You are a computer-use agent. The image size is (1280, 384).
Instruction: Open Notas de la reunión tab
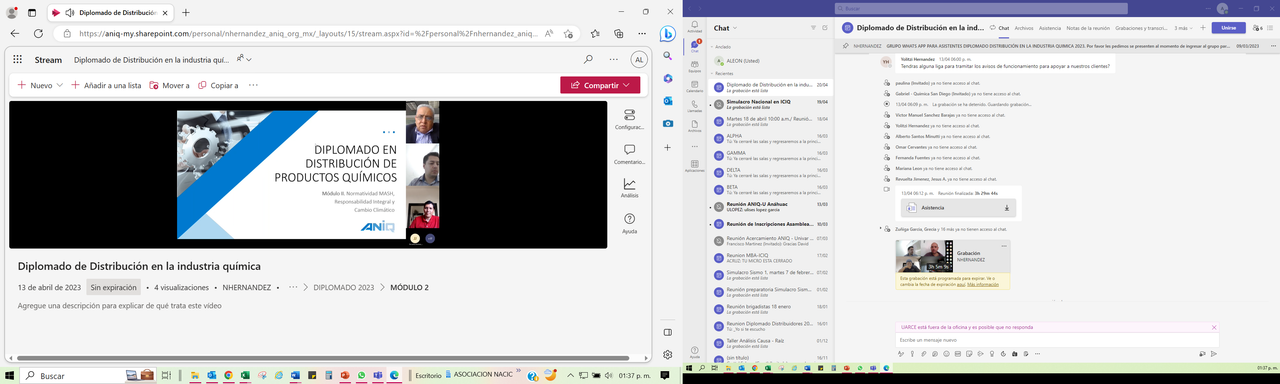(1087, 28)
